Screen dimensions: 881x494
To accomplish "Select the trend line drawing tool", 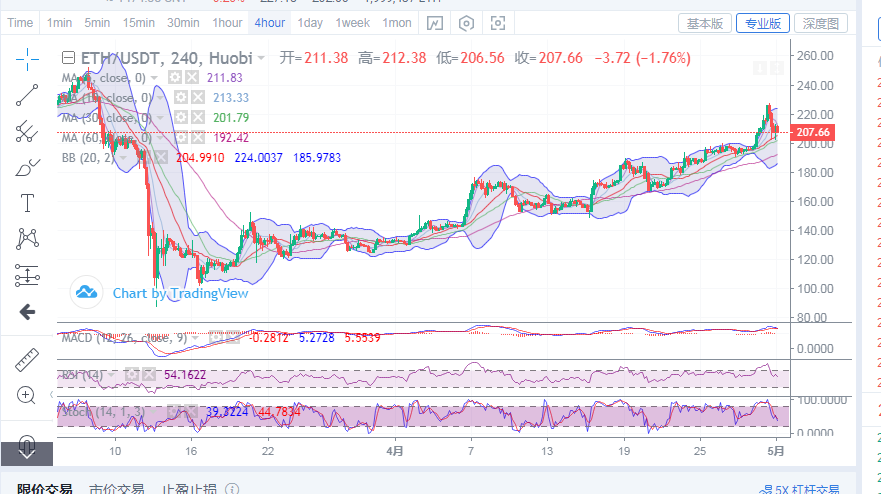I will click(26, 95).
